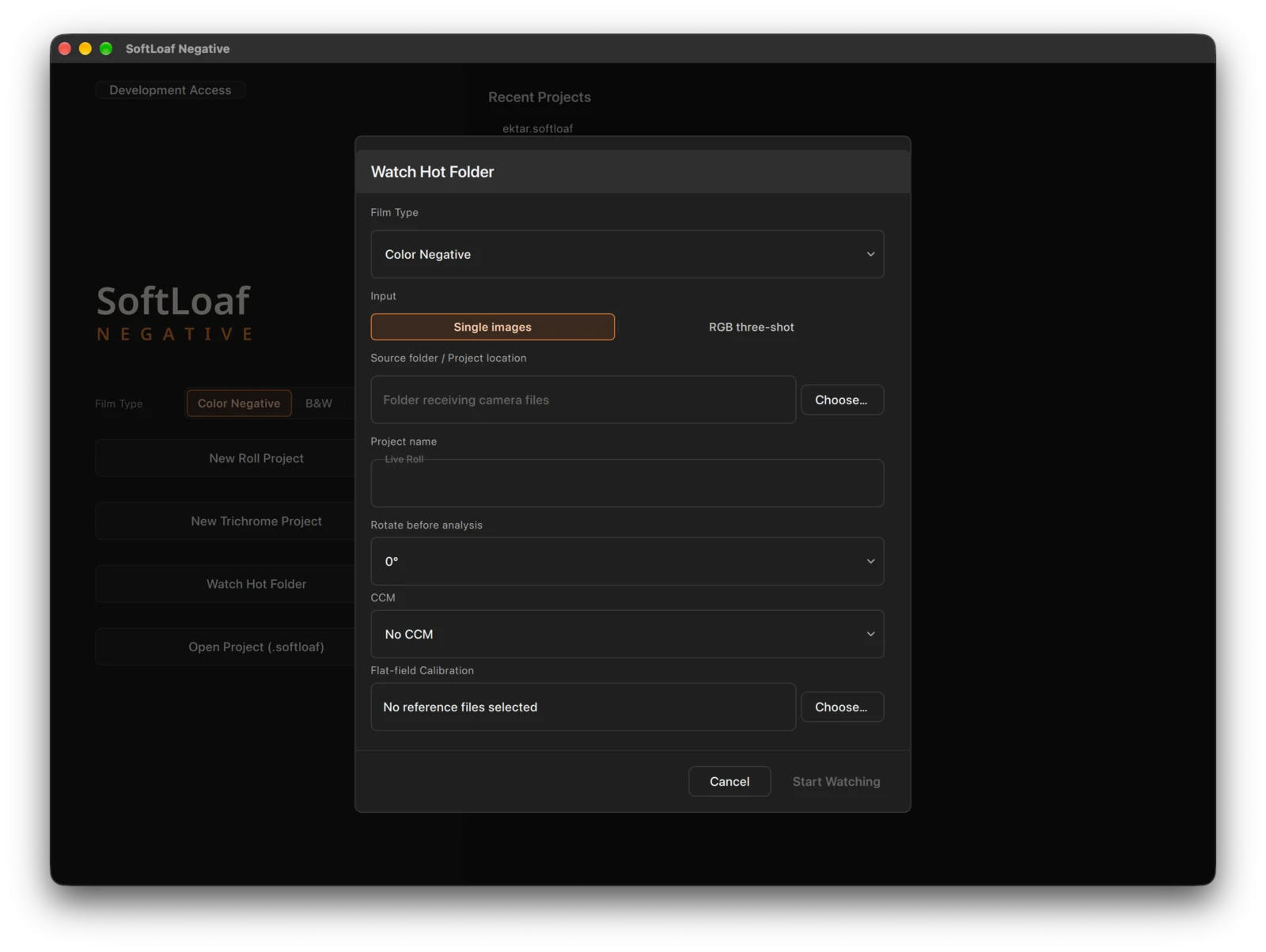
Task: Select Single images input mode
Action: click(x=492, y=327)
